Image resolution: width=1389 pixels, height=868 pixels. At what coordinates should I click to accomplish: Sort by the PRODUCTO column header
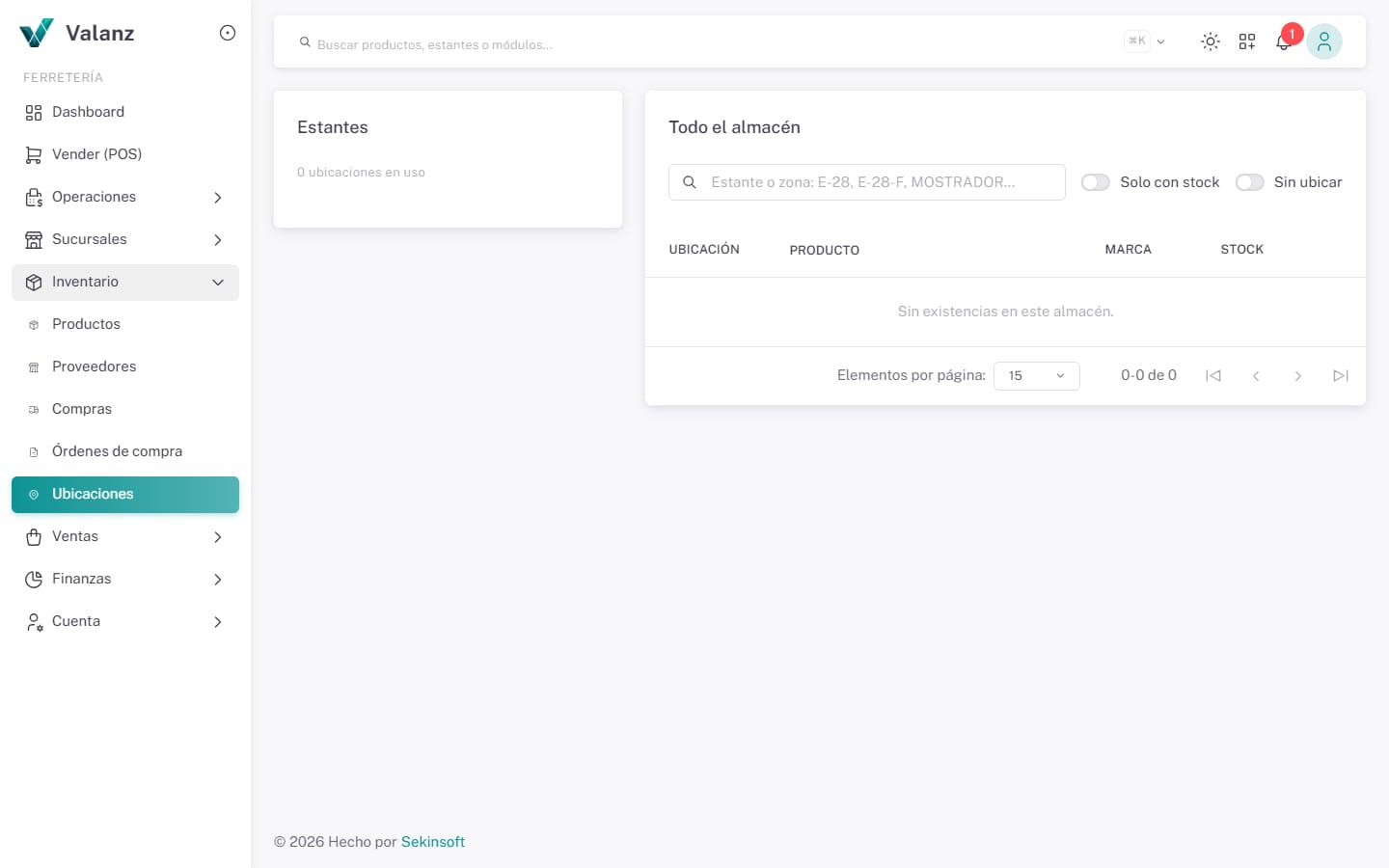pos(825,251)
